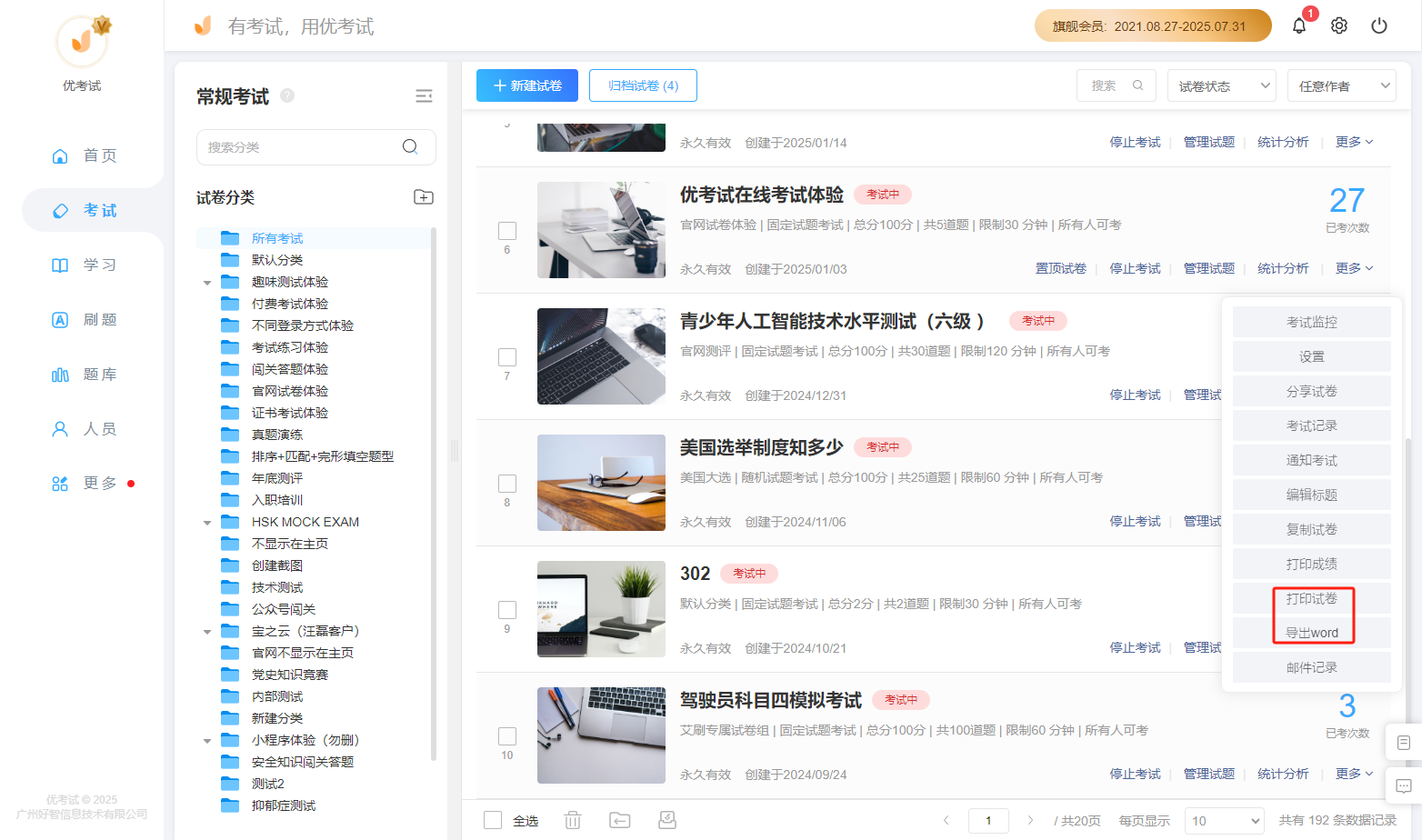The image size is (1422, 840).
Task: Click the 旗舰会员 membership badge
Action: point(1153,25)
